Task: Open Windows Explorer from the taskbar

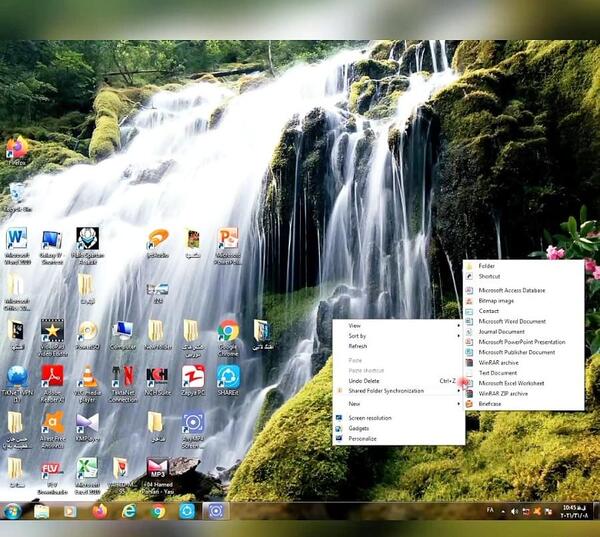Action: click(41, 511)
